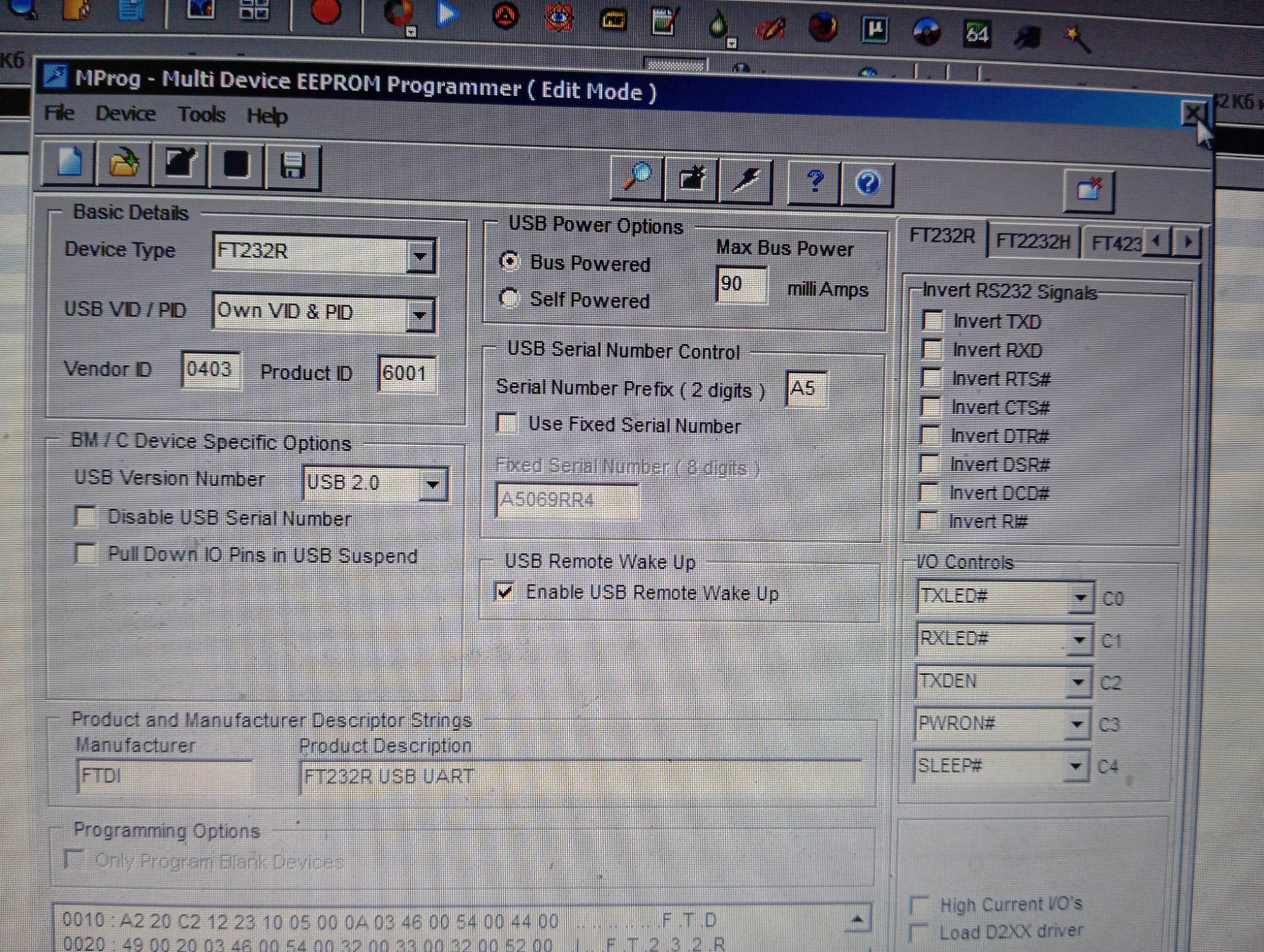1264x952 pixels.
Task: Open the Device Type dropdown
Action: pyautogui.click(x=420, y=256)
